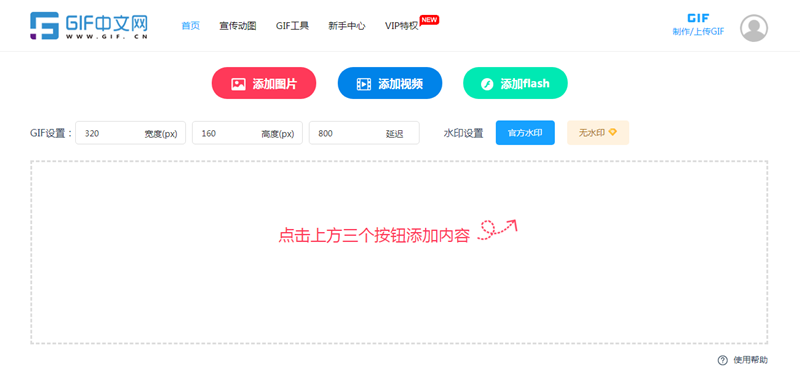
Task: Click the GIF设置 label
Action: [51, 133]
